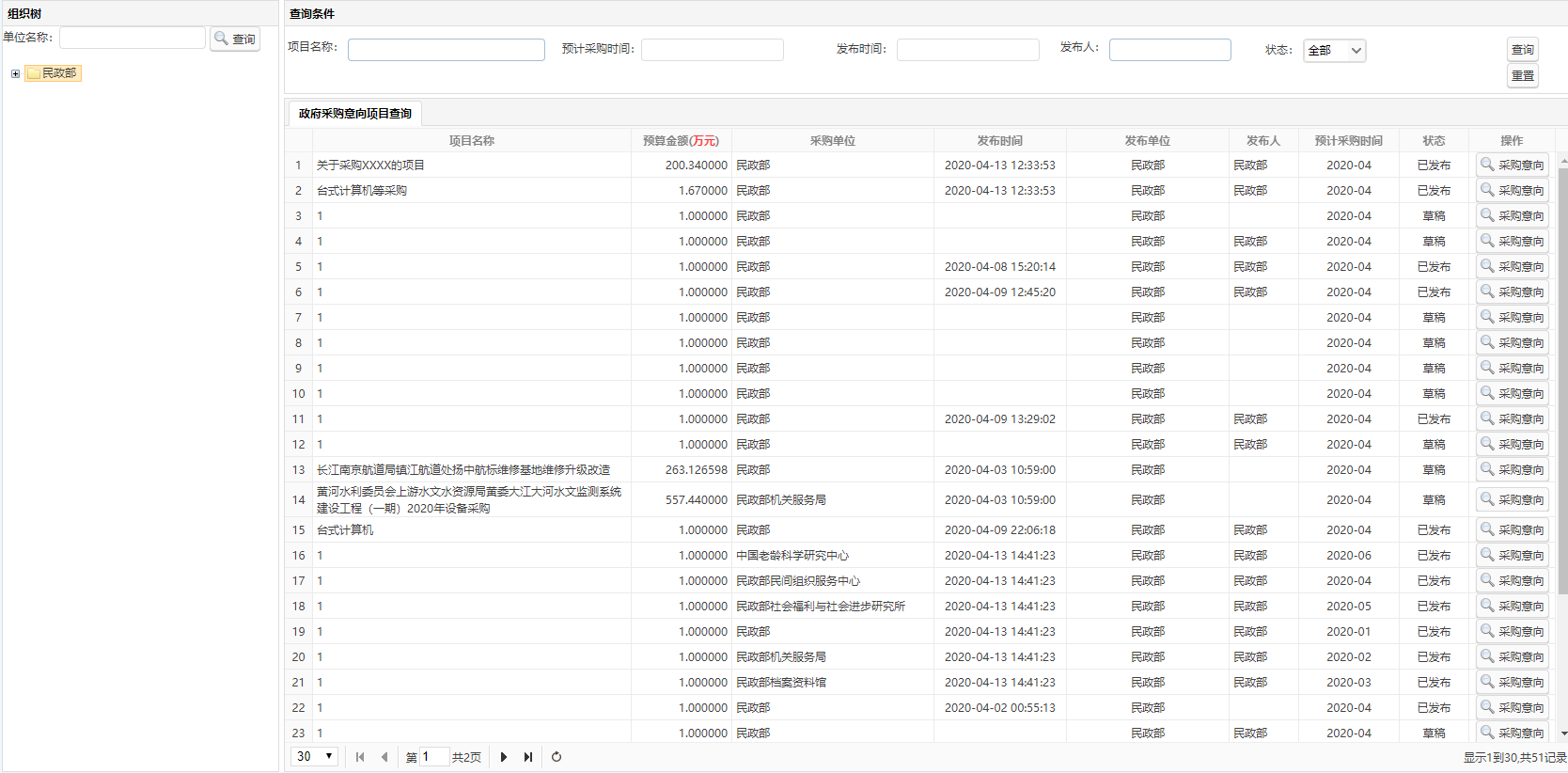Image resolution: width=1568 pixels, height=773 pixels.
Task: Click the vertical scrollbar of the table
Action: click(x=1562, y=376)
